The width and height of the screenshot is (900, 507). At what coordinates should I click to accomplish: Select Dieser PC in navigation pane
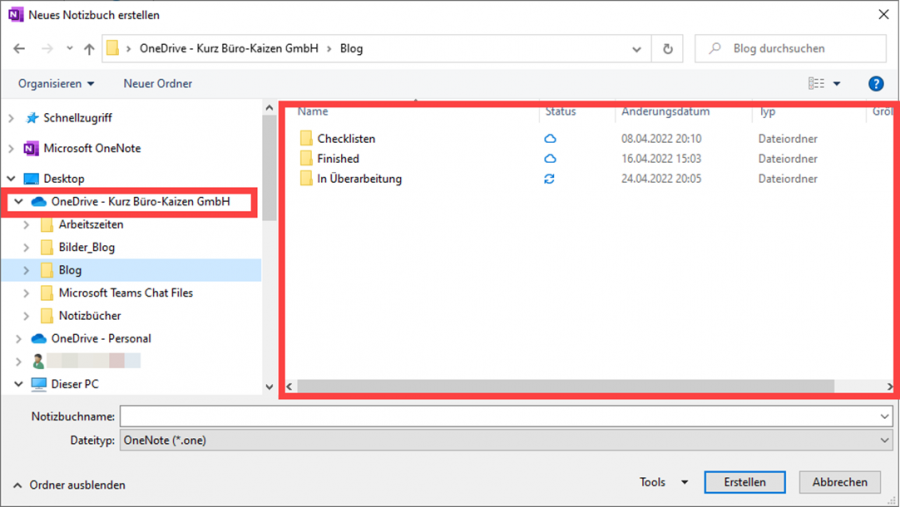[x=75, y=384]
